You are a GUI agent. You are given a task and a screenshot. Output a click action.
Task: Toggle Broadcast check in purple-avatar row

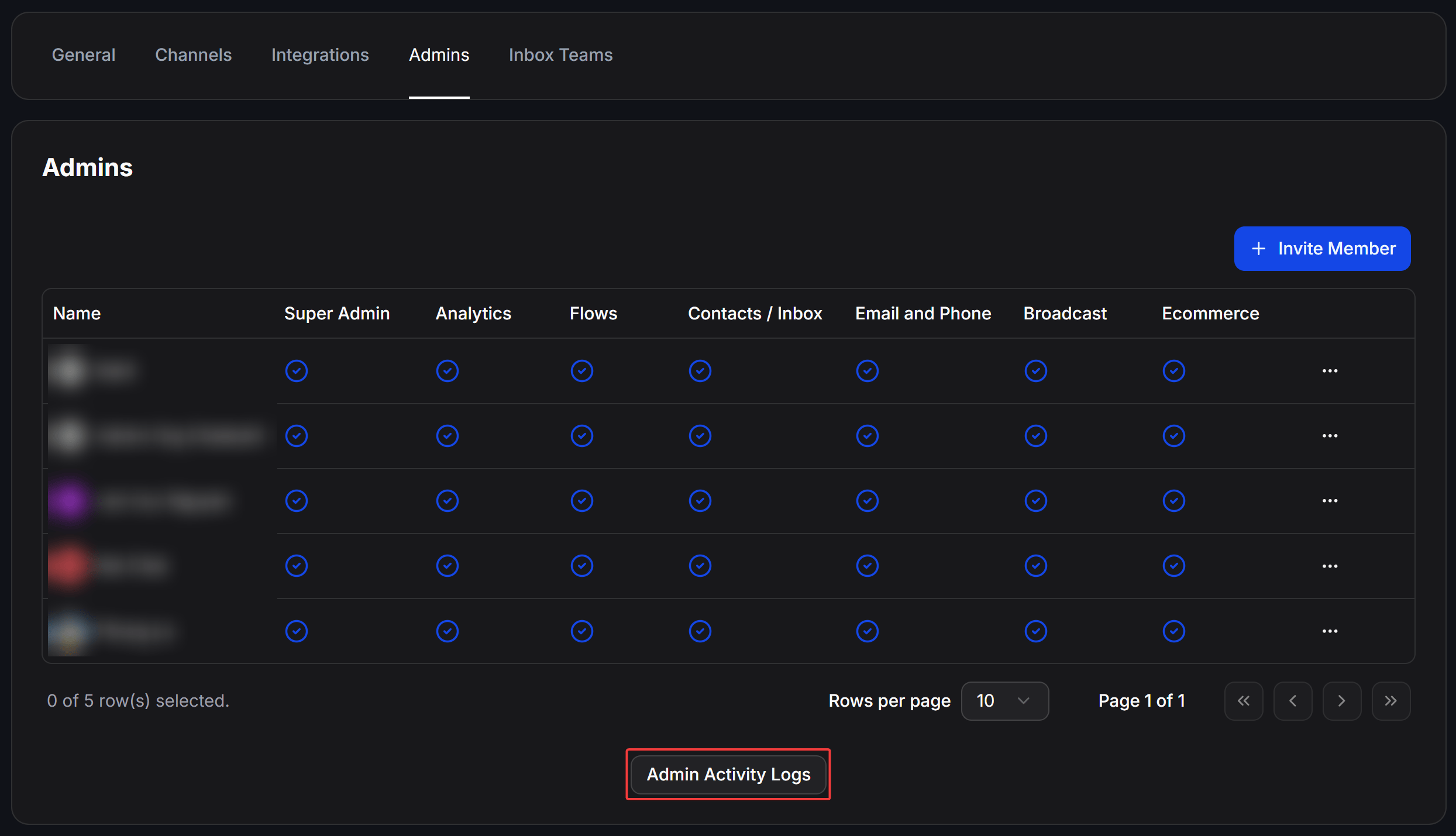coord(1036,501)
